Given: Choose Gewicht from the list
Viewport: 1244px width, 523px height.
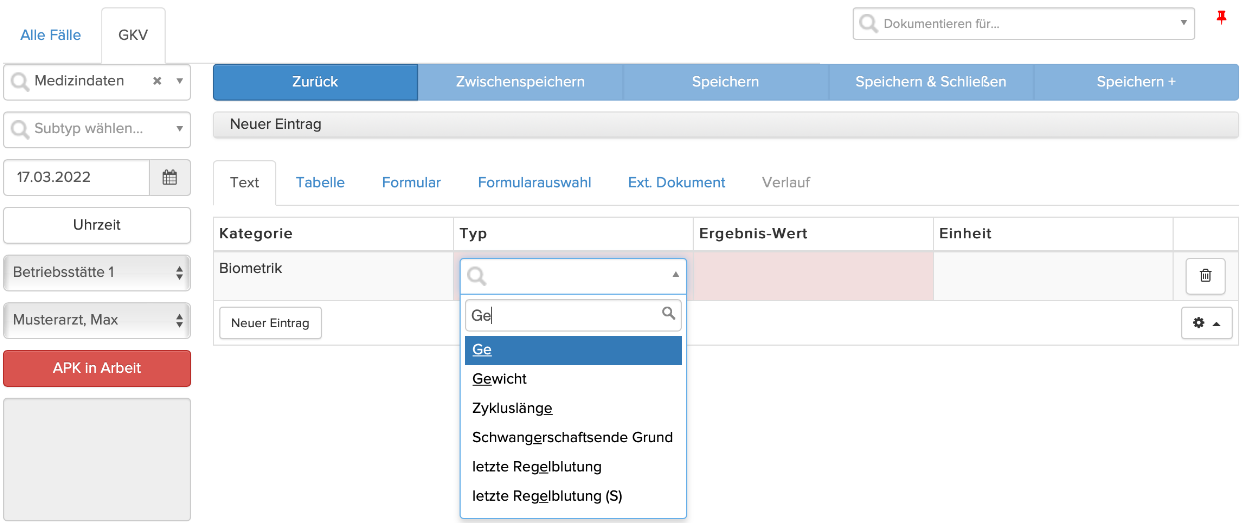Looking at the screenshot, I should click(x=573, y=379).
